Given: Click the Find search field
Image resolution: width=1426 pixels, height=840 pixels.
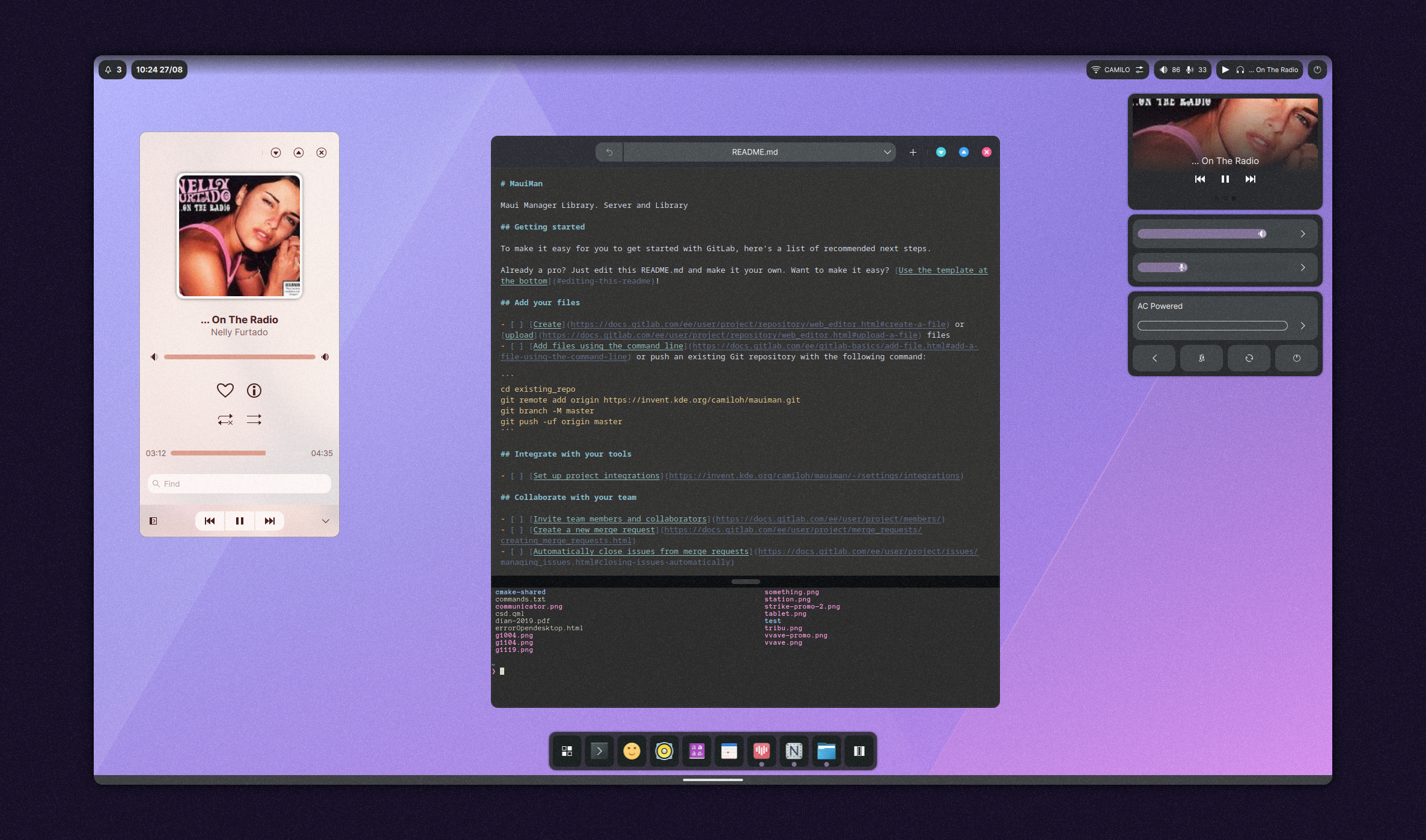Looking at the screenshot, I should [x=239, y=484].
